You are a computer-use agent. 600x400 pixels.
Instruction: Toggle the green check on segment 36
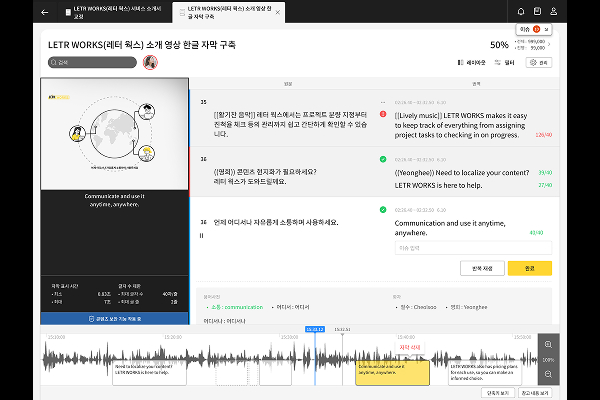(382, 159)
